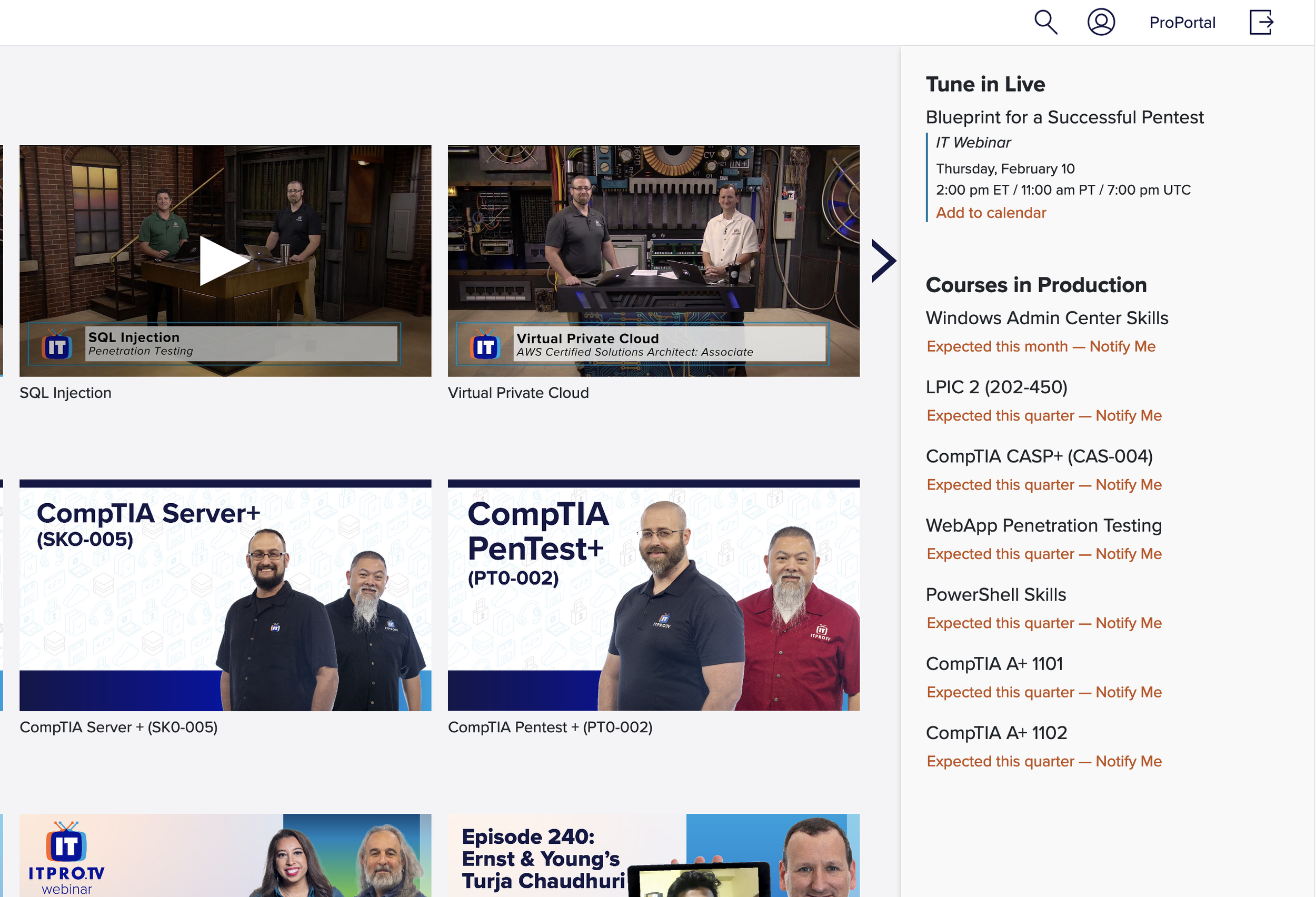Click Add to calendar link
1316x897 pixels.
(x=991, y=213)
